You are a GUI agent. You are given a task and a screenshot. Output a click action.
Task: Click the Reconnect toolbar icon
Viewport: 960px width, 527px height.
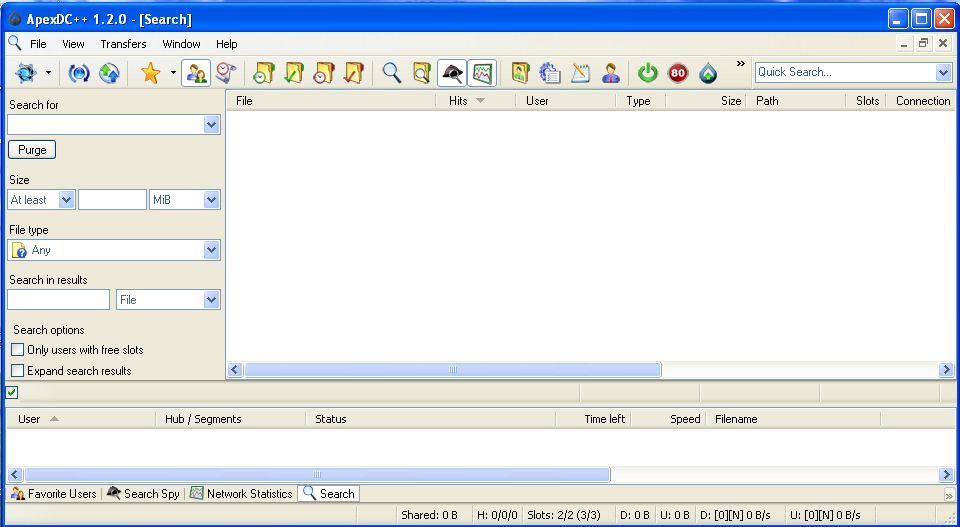pyautogui.click(x=78, y=73)
